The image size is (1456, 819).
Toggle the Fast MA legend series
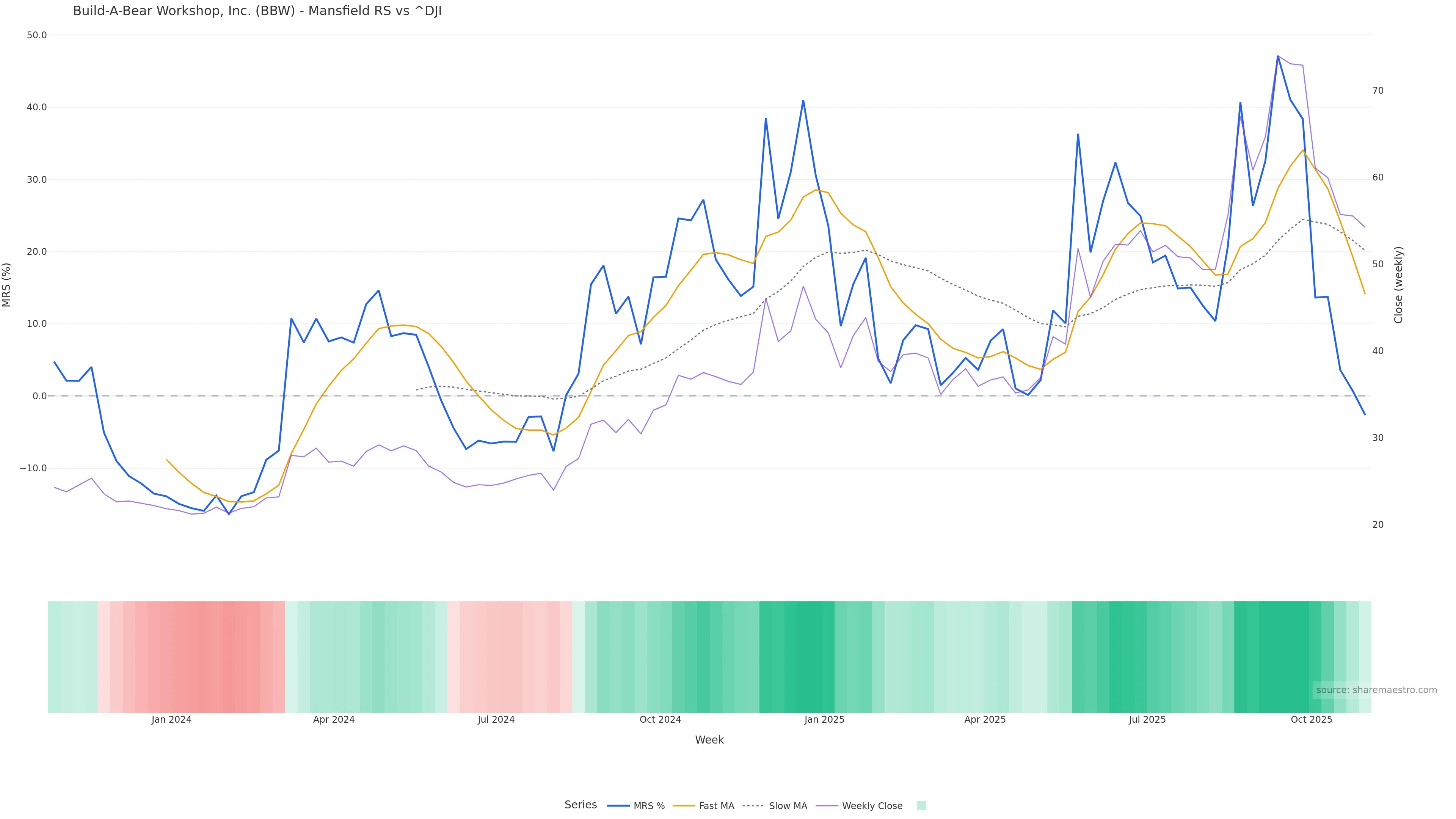716,806
